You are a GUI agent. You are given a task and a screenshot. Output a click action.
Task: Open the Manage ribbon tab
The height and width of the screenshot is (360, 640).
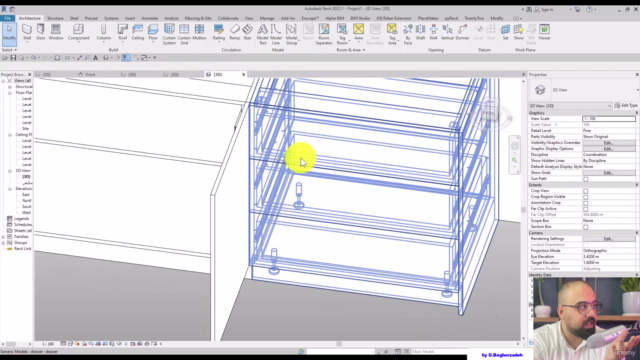267,18
